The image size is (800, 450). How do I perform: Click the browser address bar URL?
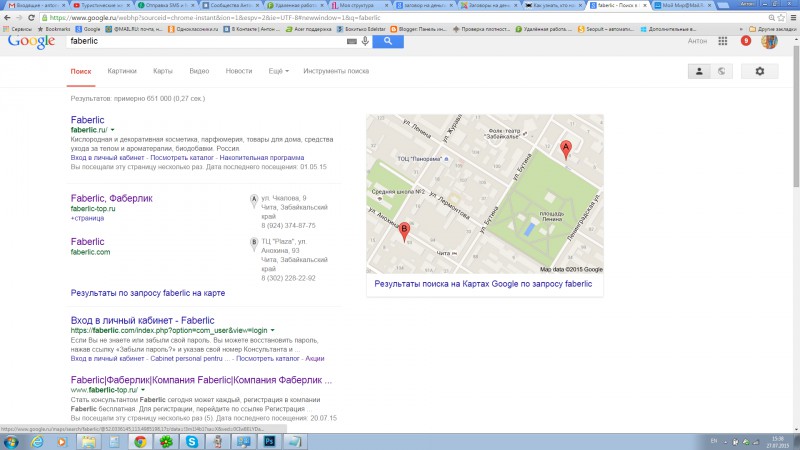click(x=214, y=17)
